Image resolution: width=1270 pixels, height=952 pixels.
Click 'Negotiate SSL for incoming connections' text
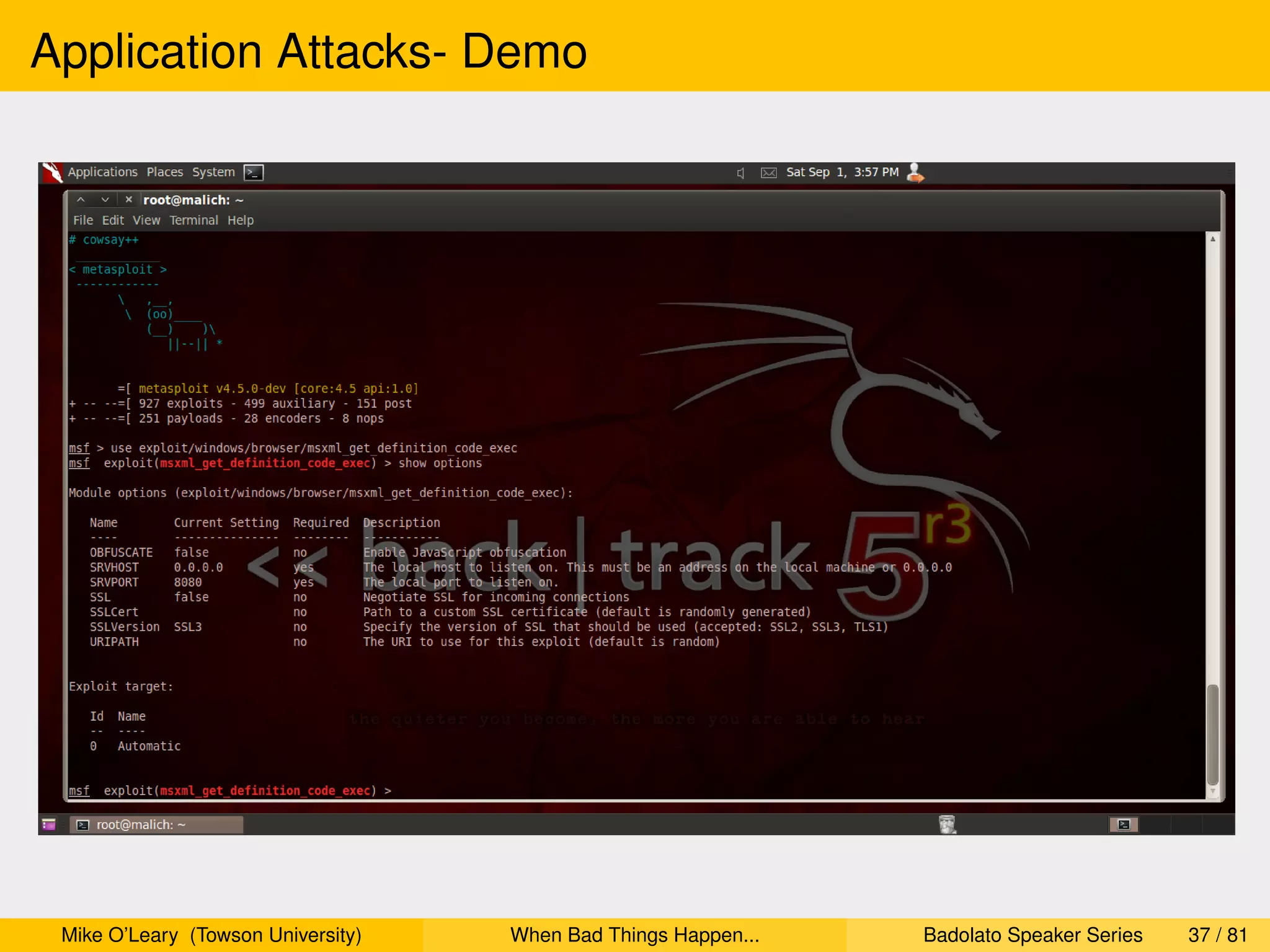click(496, 597)
